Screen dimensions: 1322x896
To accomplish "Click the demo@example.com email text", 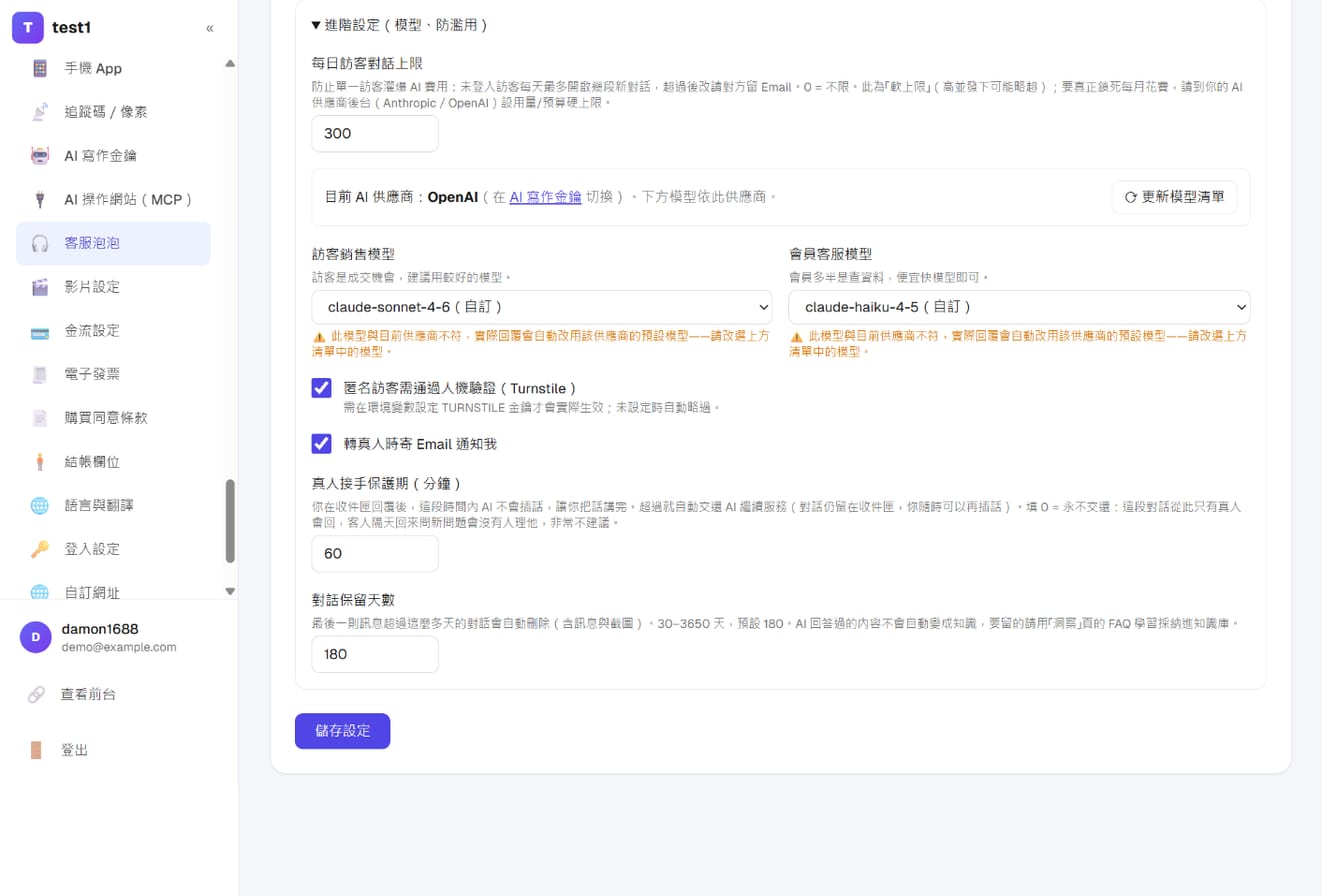I will (x=119, y=647).
